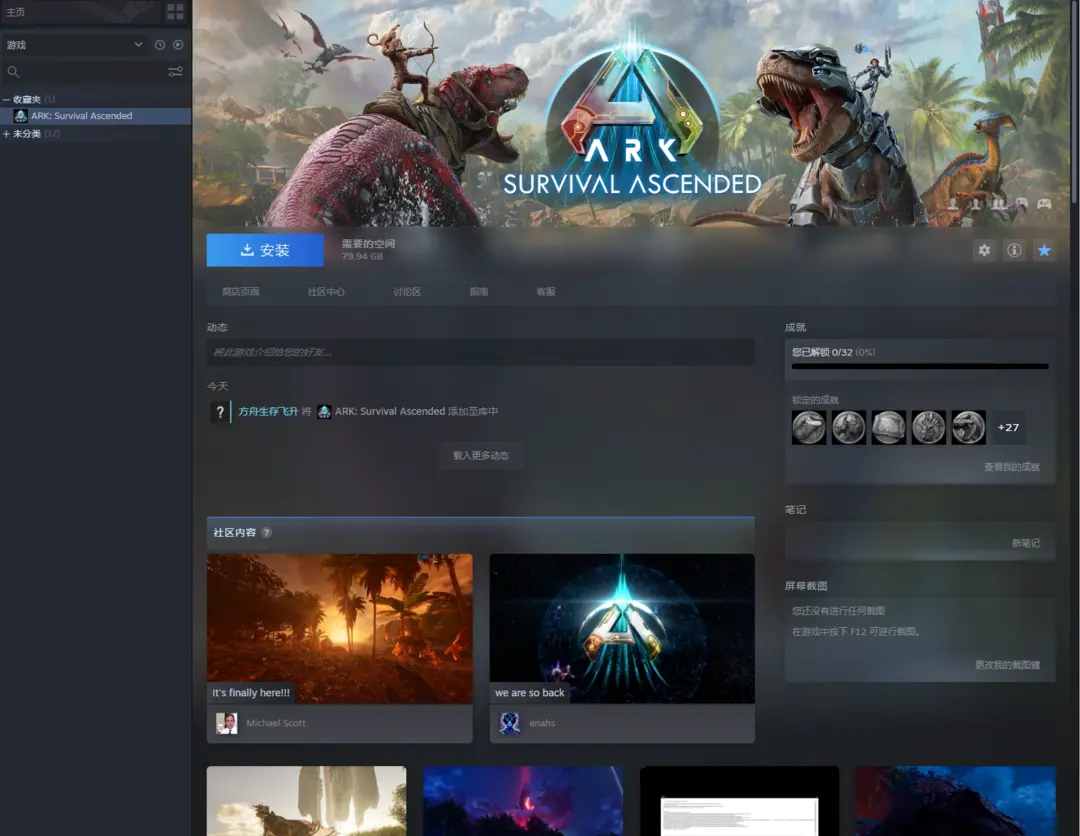Click the achievements progress bar
This screenshot has width=1080, height=836.
[920, 367]
